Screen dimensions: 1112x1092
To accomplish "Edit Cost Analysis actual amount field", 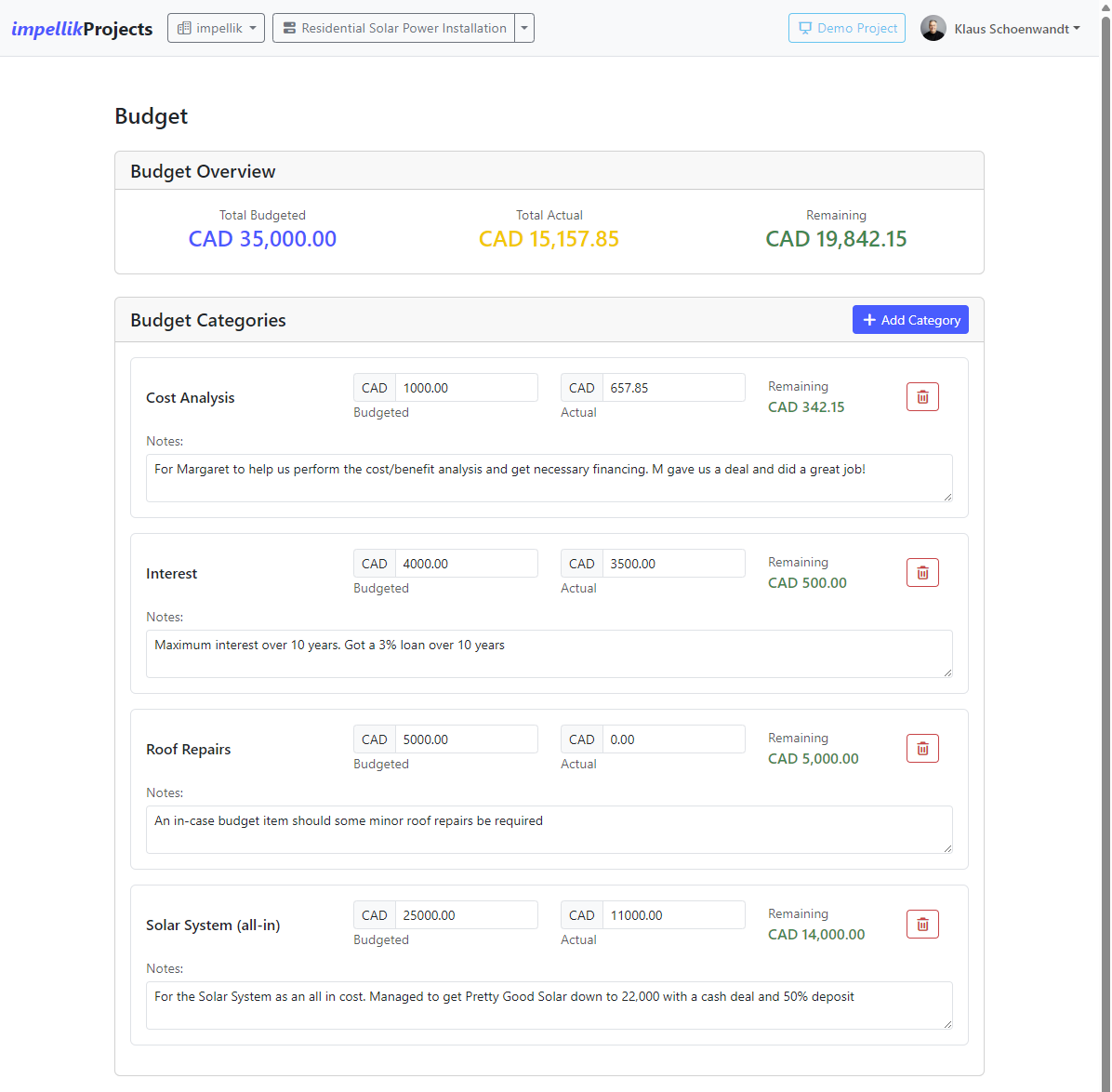I will (x=673, y=388).
